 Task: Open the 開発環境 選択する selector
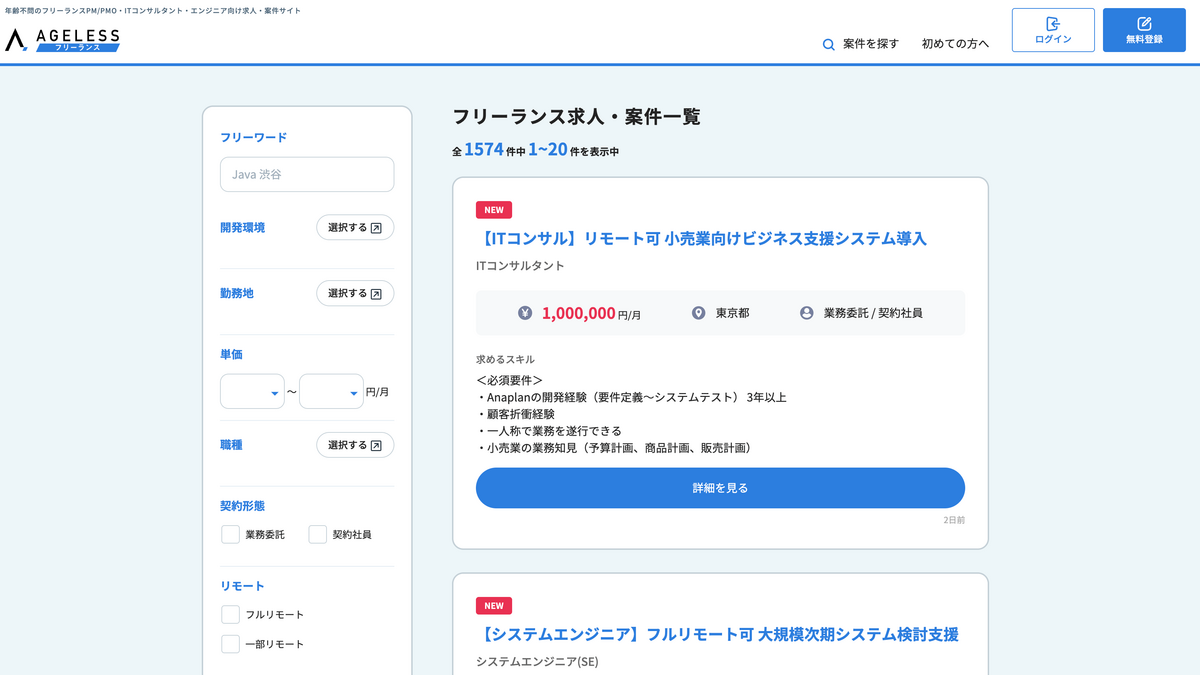(x=355, y=227)
